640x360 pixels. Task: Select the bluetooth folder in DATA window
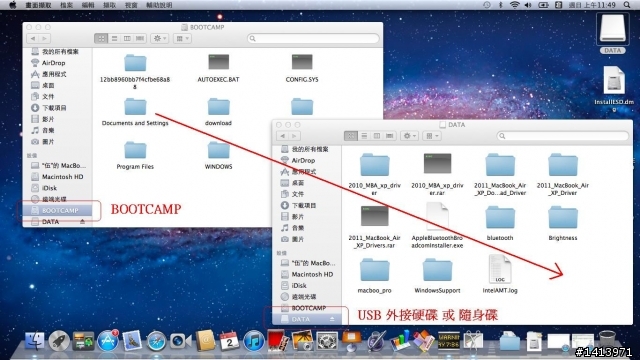pos(500,222)
